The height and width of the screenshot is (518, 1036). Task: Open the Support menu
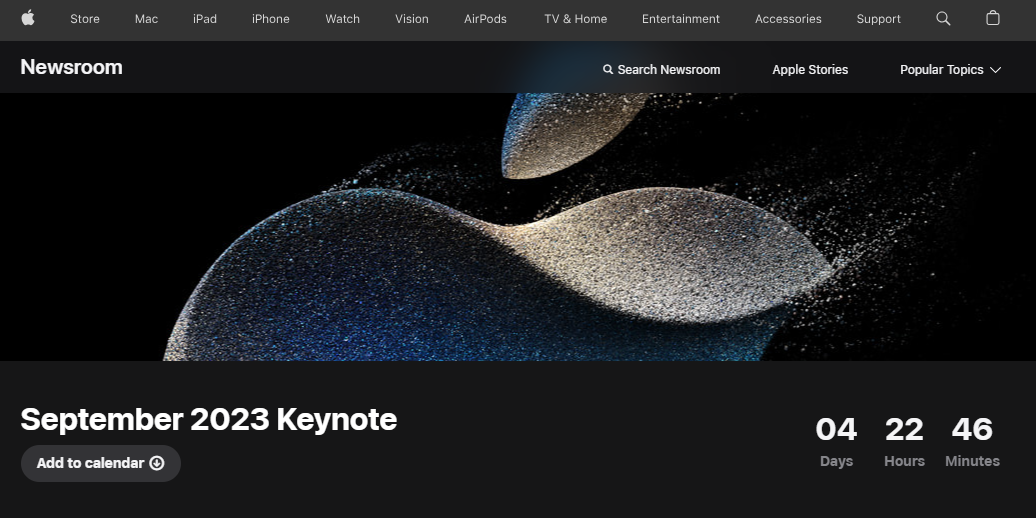click(878, 19)
